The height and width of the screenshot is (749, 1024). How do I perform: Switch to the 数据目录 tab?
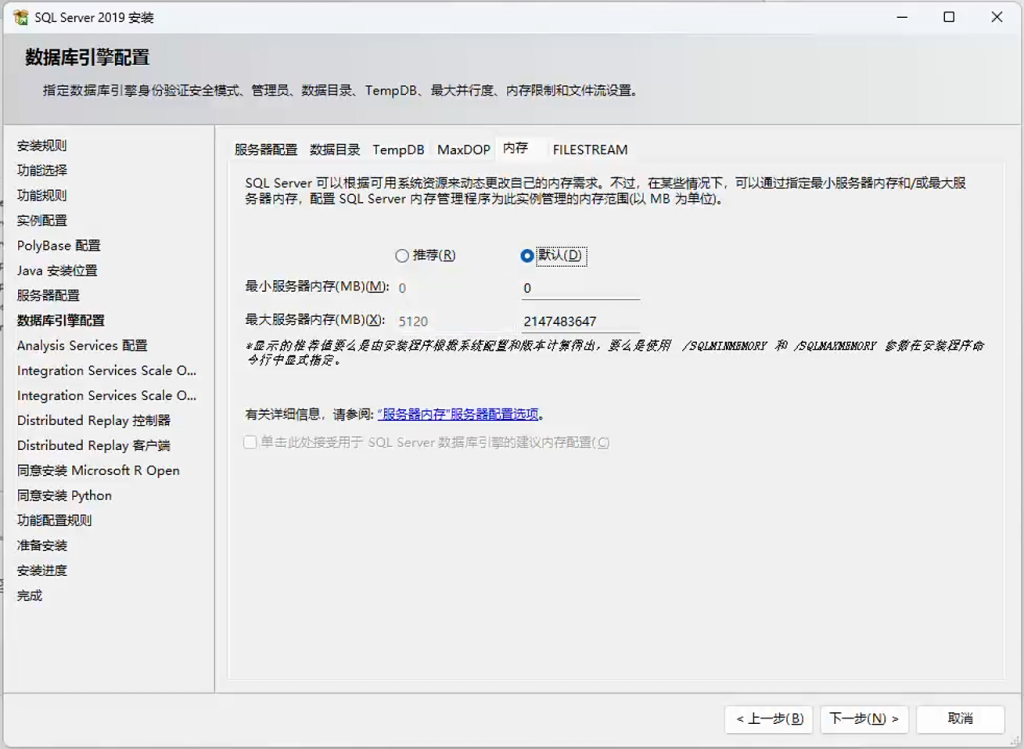click(x=335, y=150)
